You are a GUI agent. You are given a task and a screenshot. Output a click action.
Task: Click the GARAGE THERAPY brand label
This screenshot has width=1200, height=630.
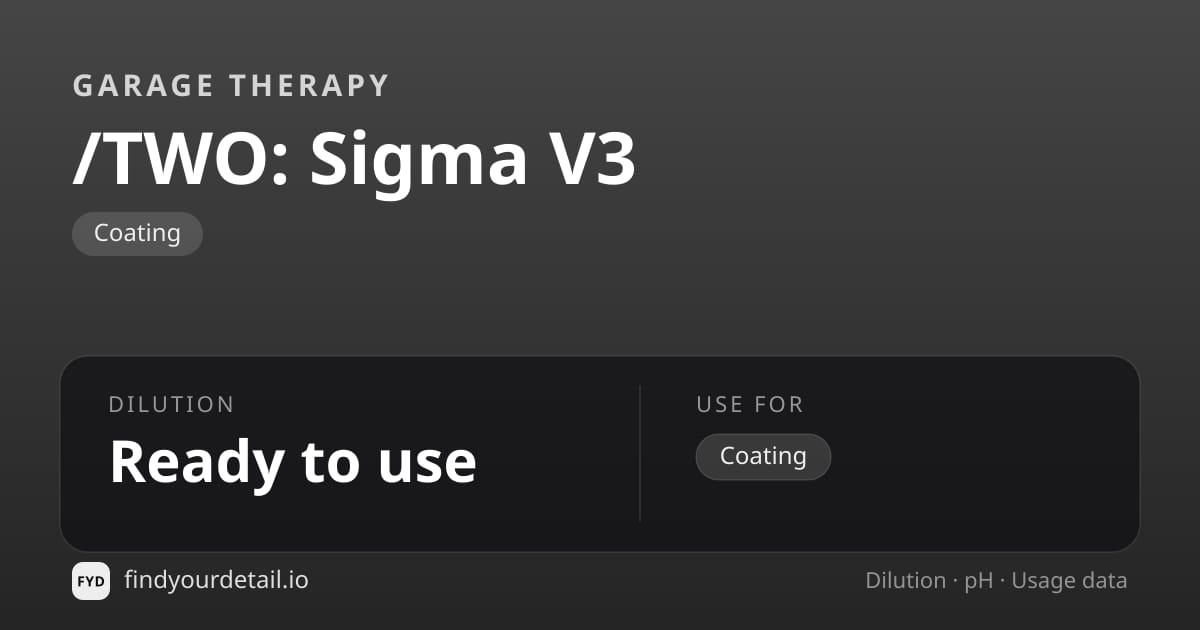coord(231,86)
